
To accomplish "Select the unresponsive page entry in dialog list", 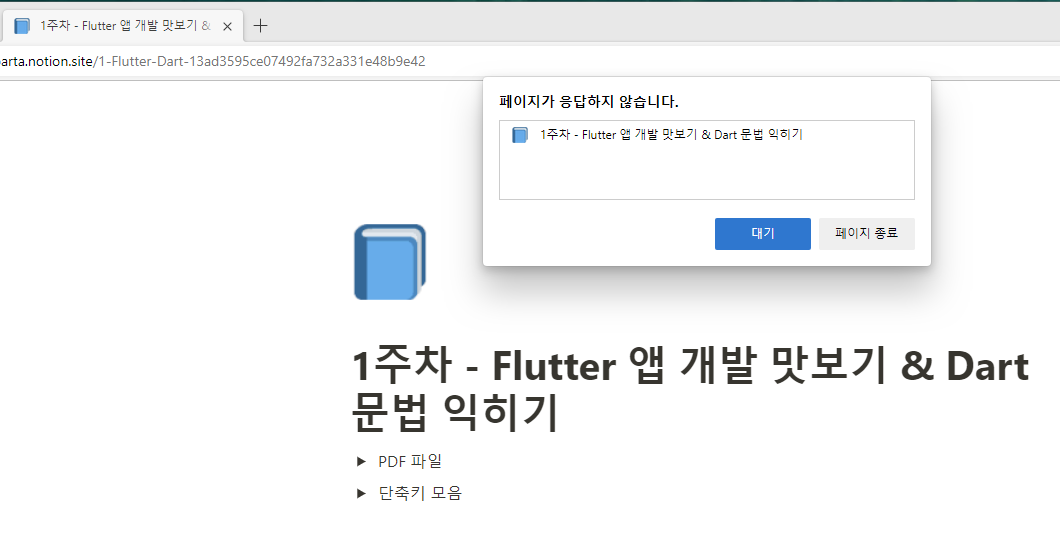I will tap(706, 135).
